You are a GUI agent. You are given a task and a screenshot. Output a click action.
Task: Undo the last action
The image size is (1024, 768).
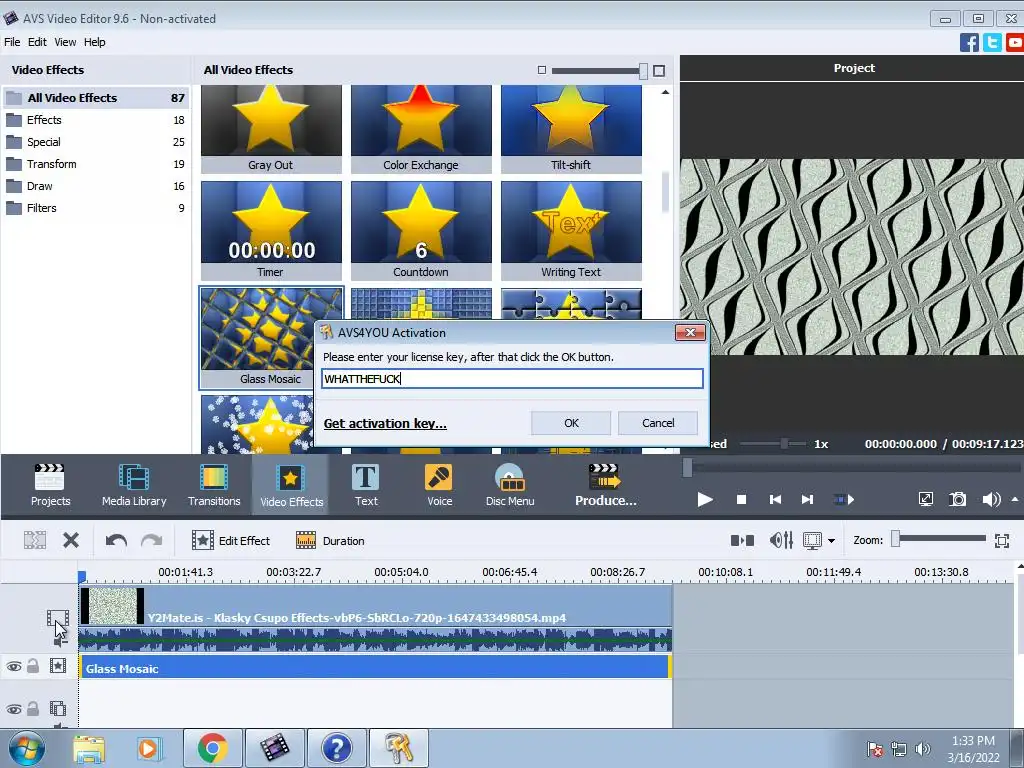pyautogui.click(x=116, y=540)
